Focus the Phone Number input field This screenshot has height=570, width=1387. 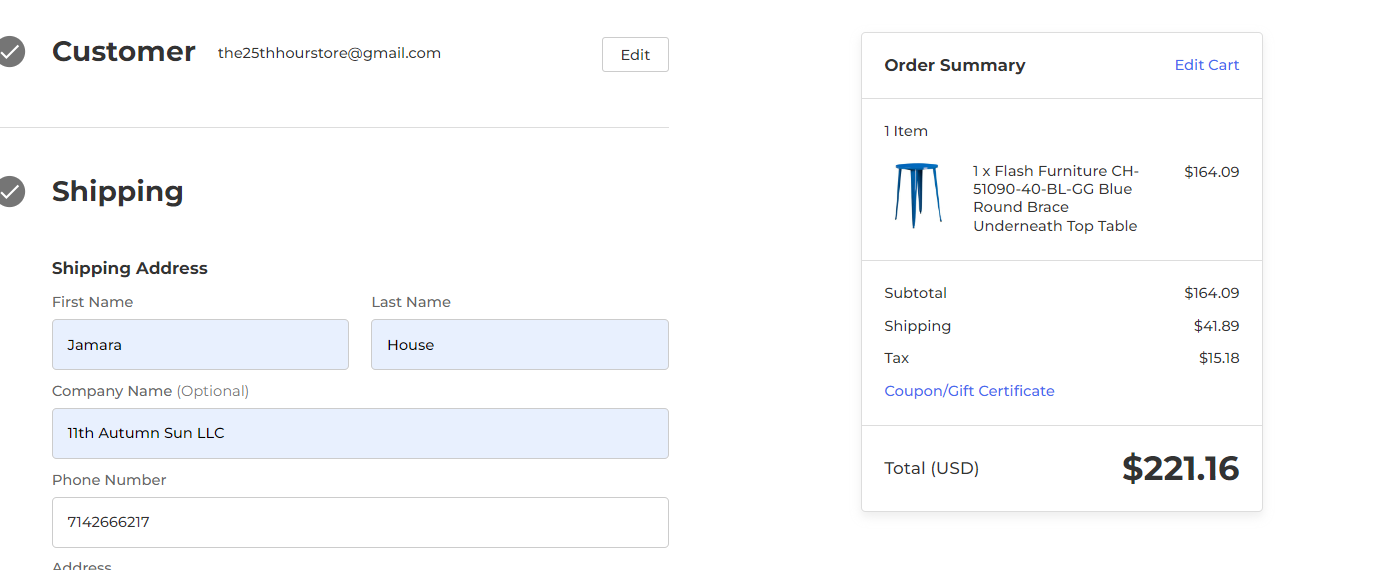click(360, 522)
